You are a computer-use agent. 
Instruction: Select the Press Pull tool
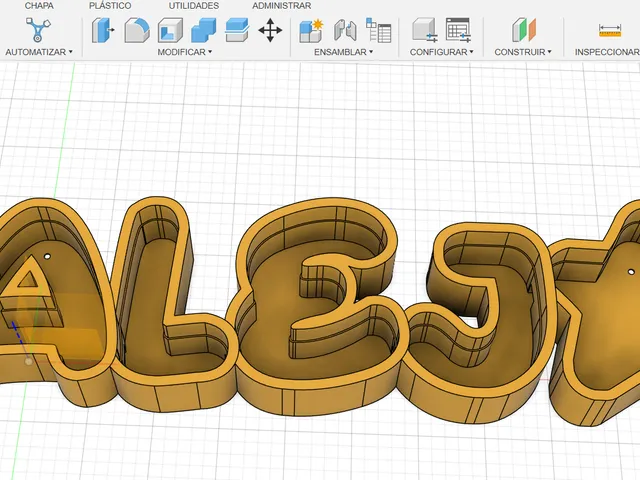(103, 30)
